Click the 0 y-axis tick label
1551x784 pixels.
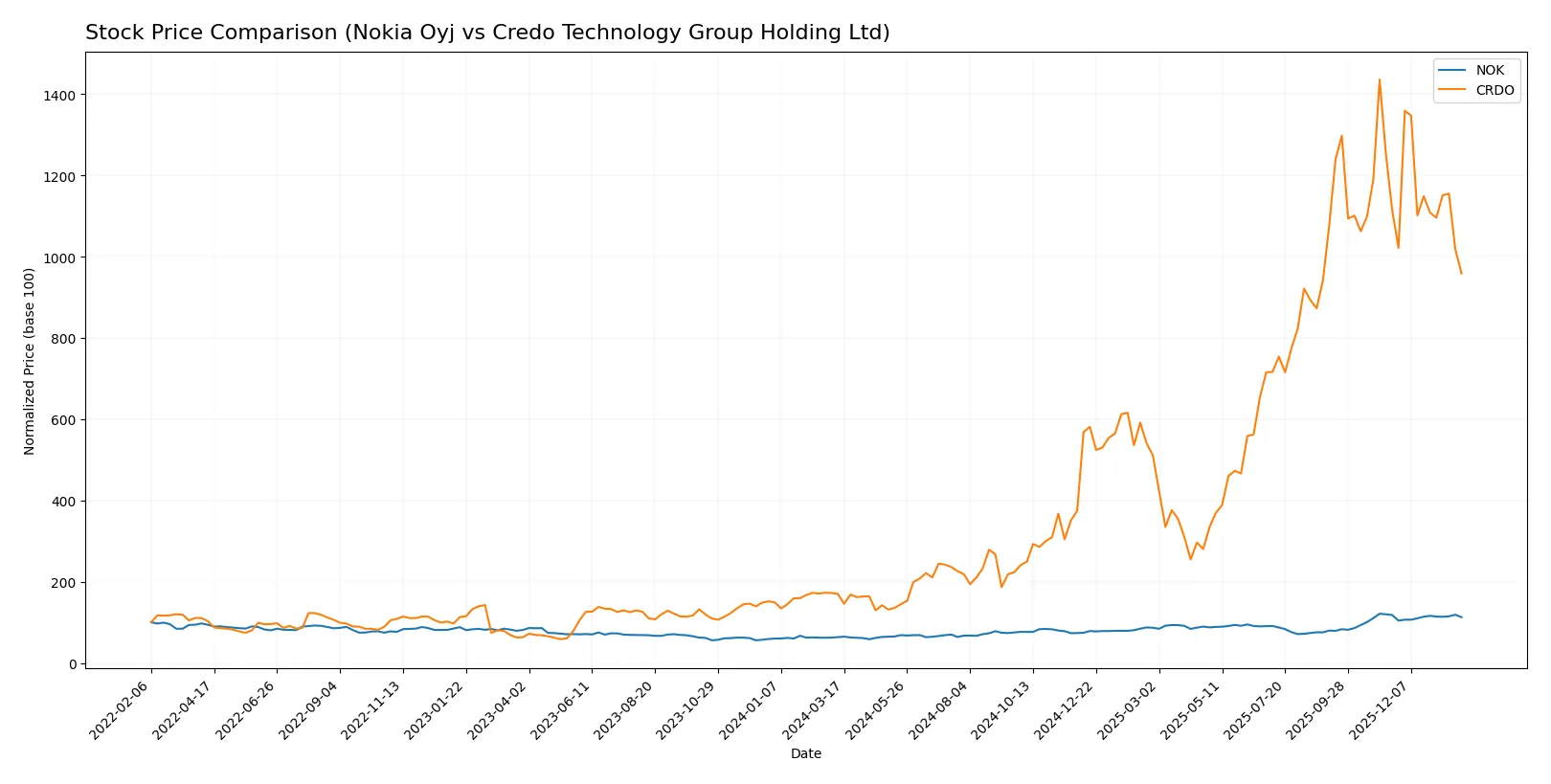pyautogui.click(x=73, y=664)
